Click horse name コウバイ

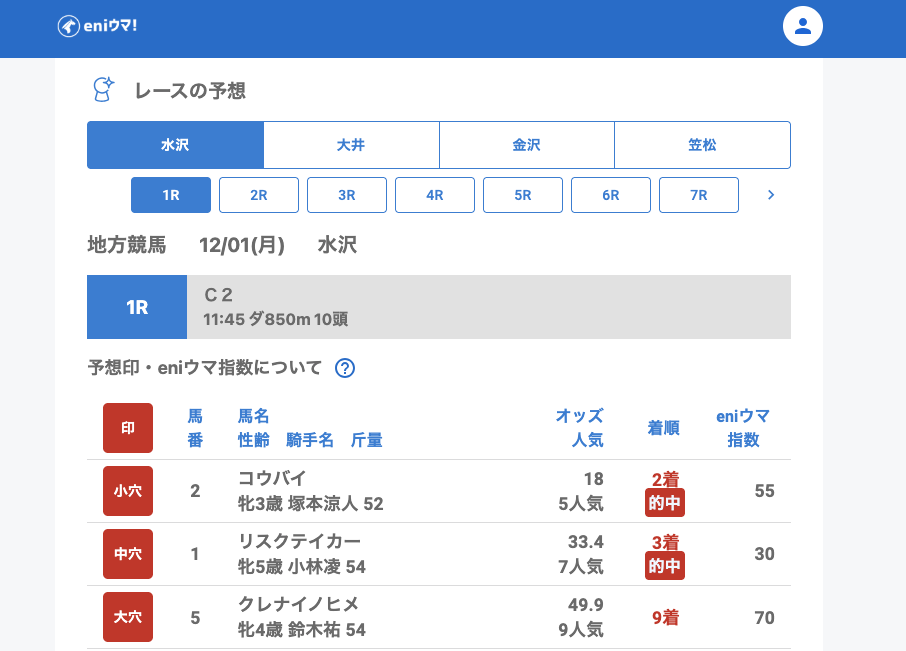coord(272,478)
